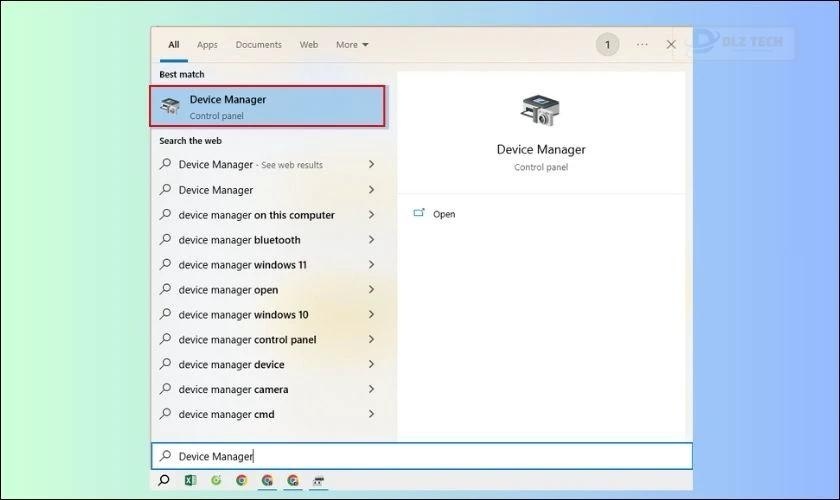Switch to the All tab

pyautogui.click(x=174, y=44)
